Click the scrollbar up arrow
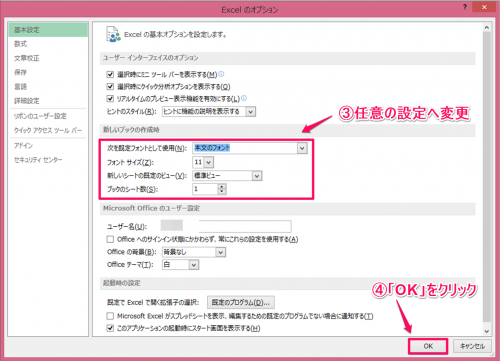 pyautogui.click(x=487, y=28)
